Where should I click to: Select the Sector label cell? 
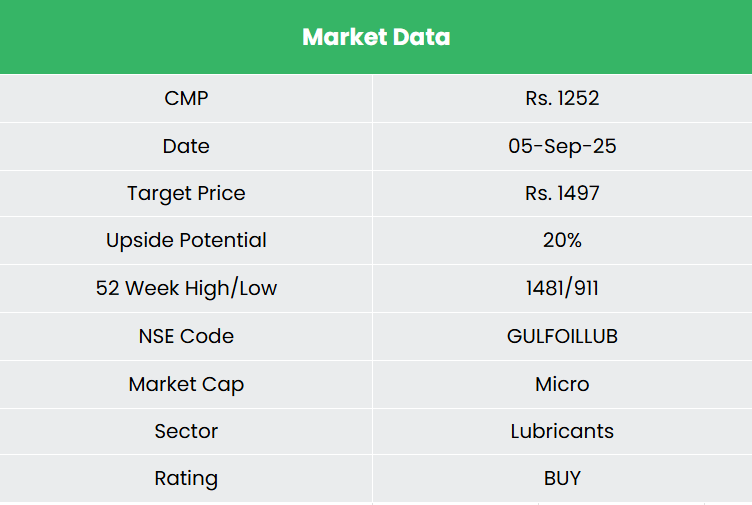[x=186, y=431]
